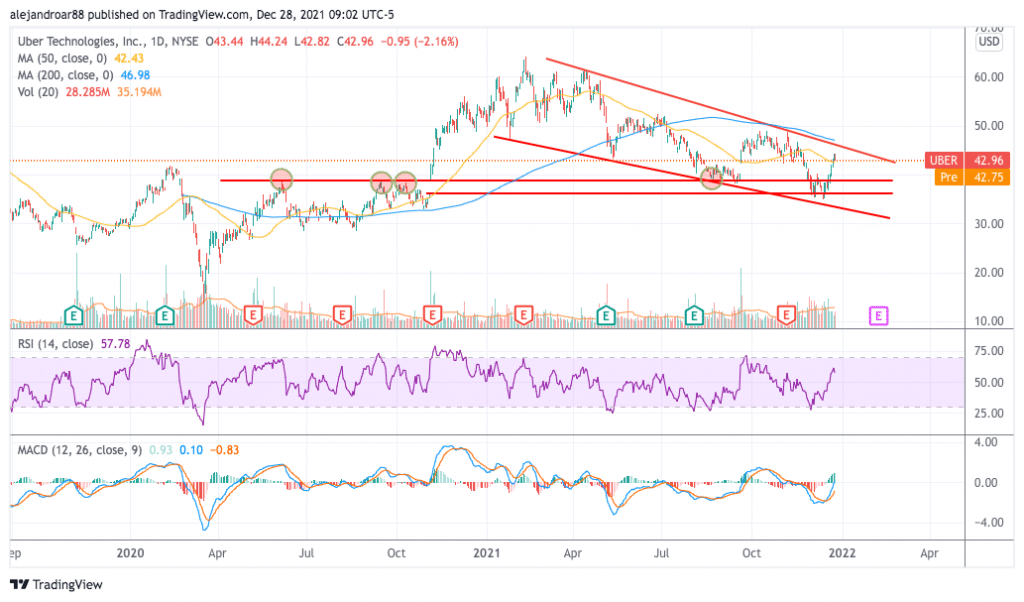Select the Vol (20) indicator legend
Screen dimensions: 1024x602
(x=39, y=92)
